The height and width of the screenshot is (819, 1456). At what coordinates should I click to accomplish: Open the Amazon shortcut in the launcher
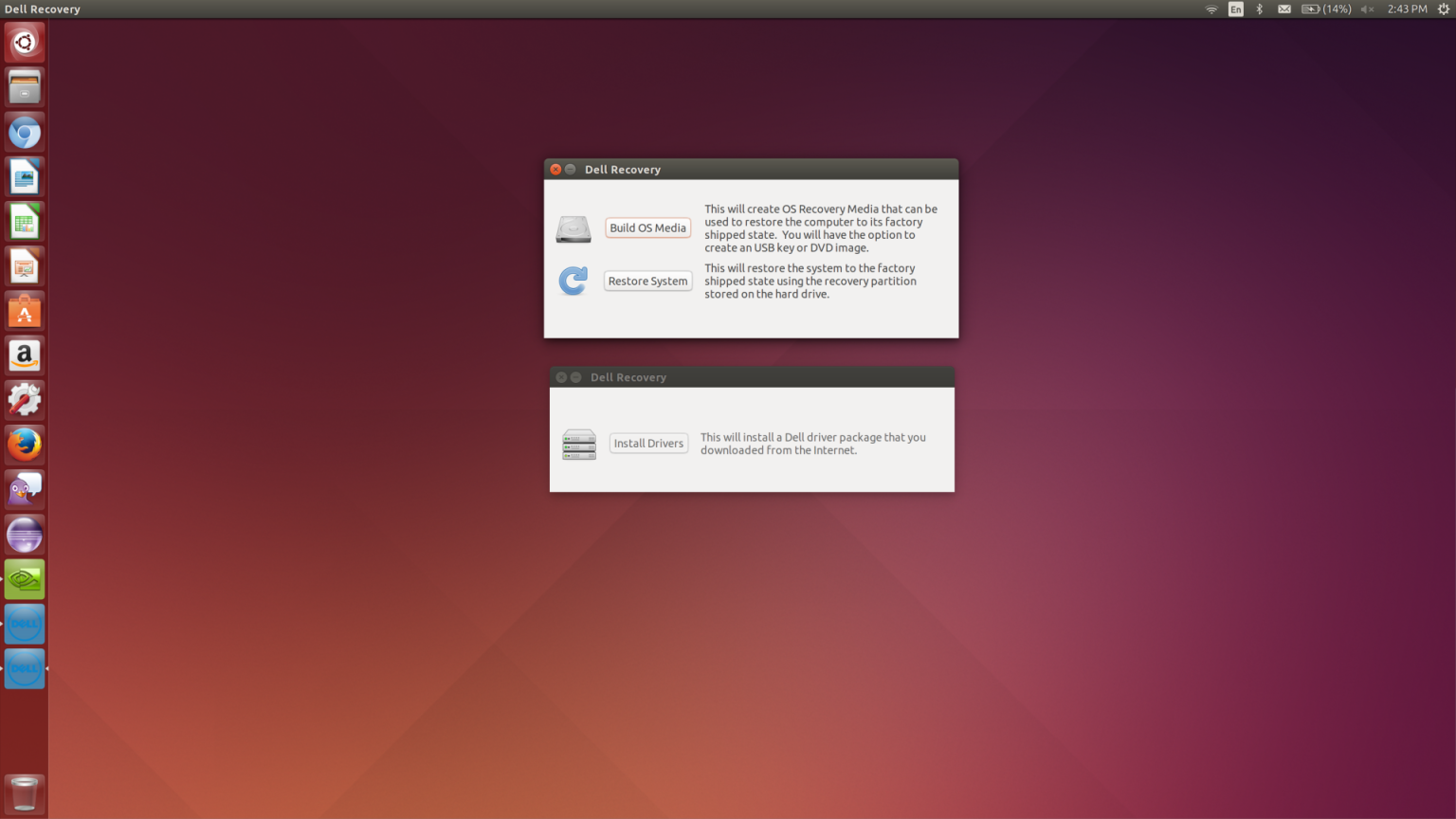point(25,355)
